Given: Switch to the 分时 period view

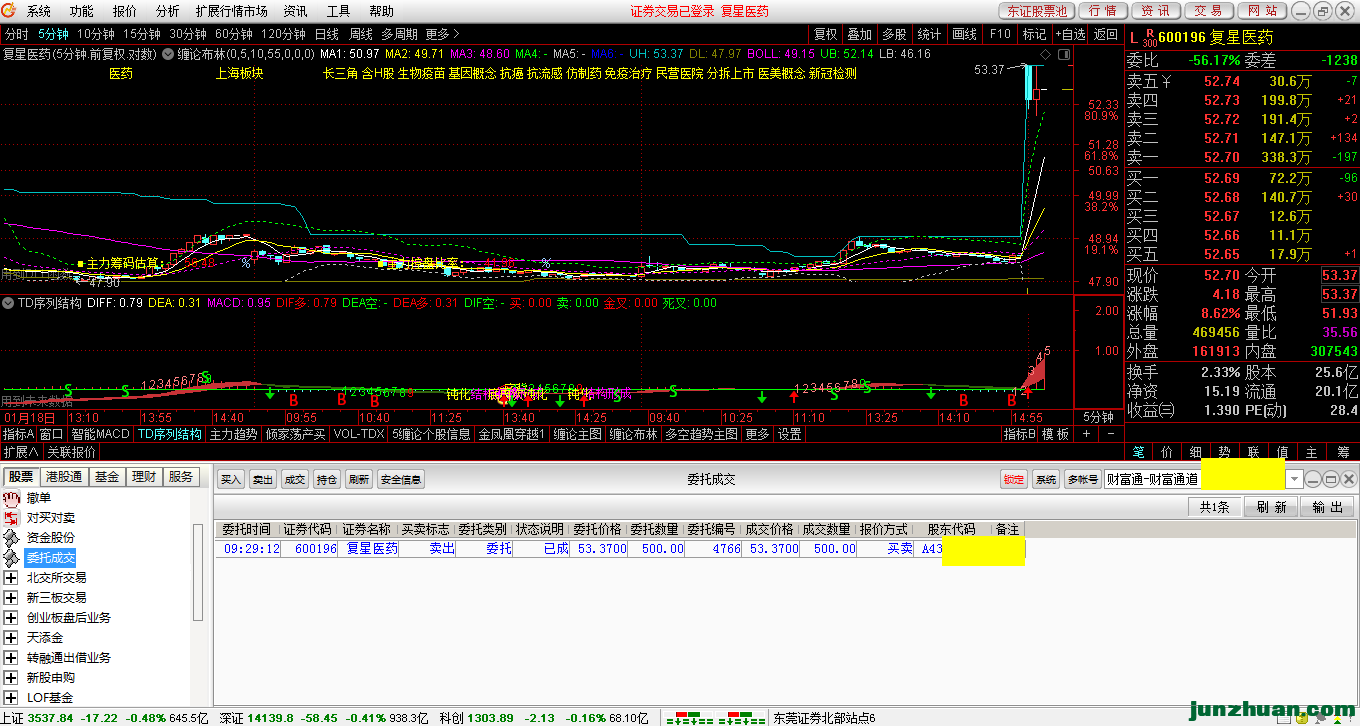Looking at the screenshot, I should 17,34.
